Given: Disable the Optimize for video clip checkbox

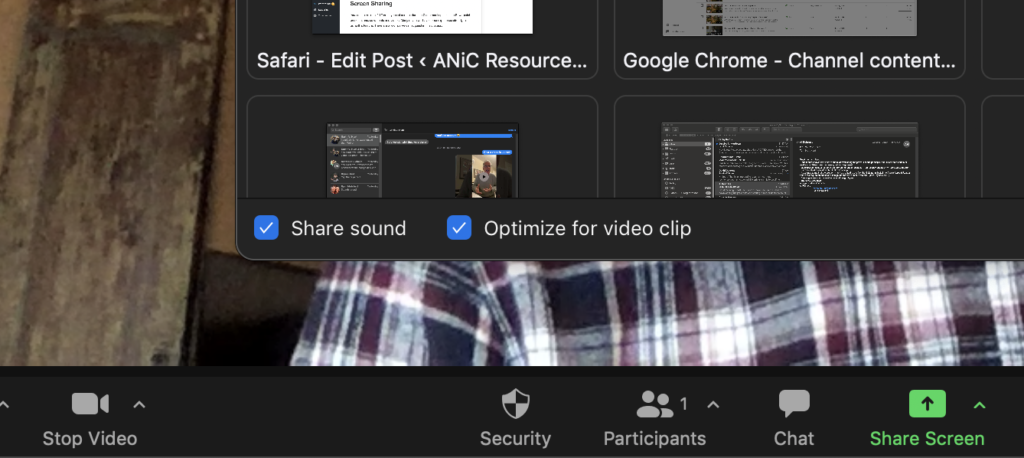Looking at the screenshot, I should pyautogui.click(x=459, y=228).
